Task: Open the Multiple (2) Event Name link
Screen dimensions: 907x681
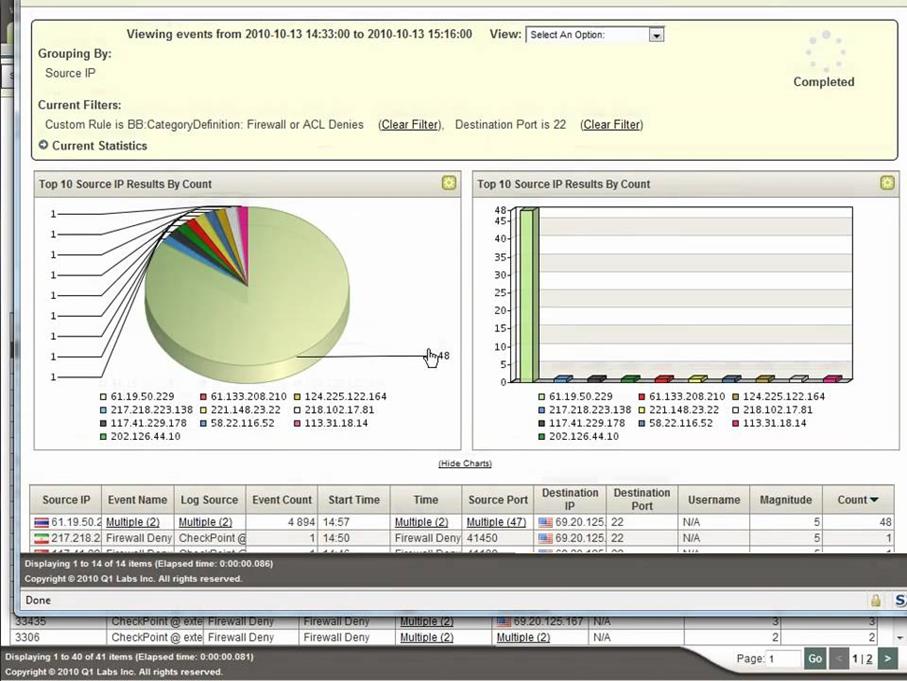Action: 132,522
